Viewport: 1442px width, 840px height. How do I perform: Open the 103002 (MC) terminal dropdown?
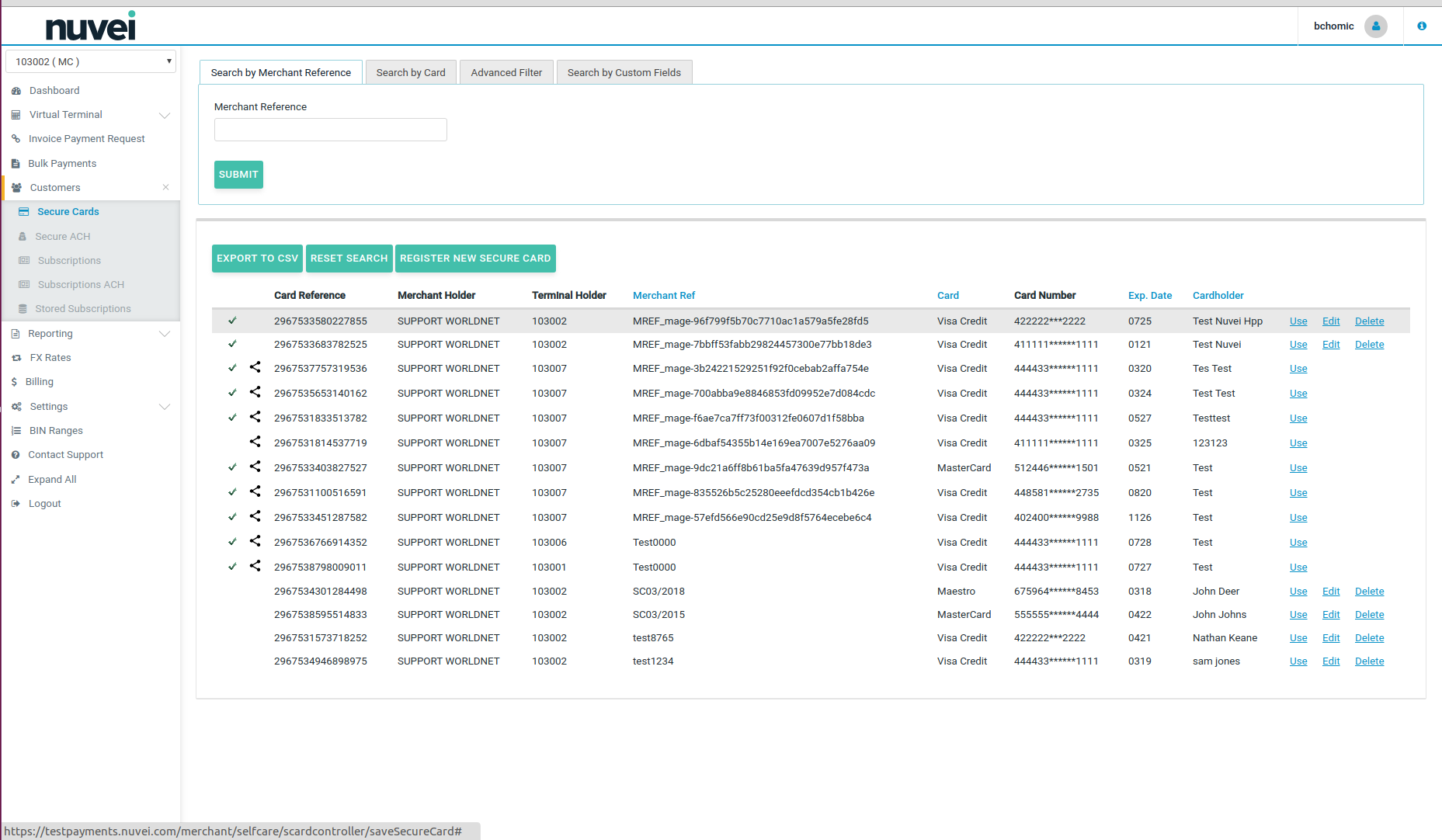pos(91,61)
